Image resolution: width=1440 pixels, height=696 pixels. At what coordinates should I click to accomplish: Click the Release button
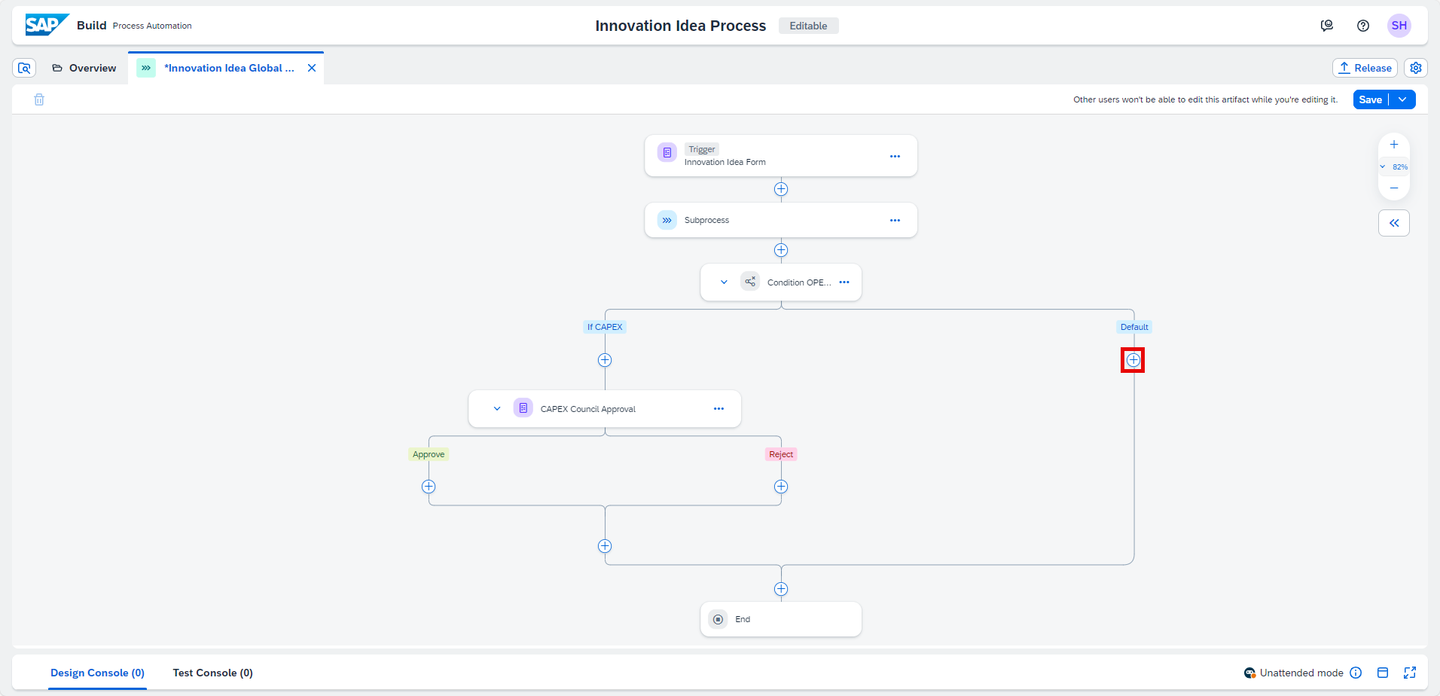click(1365, 68)
